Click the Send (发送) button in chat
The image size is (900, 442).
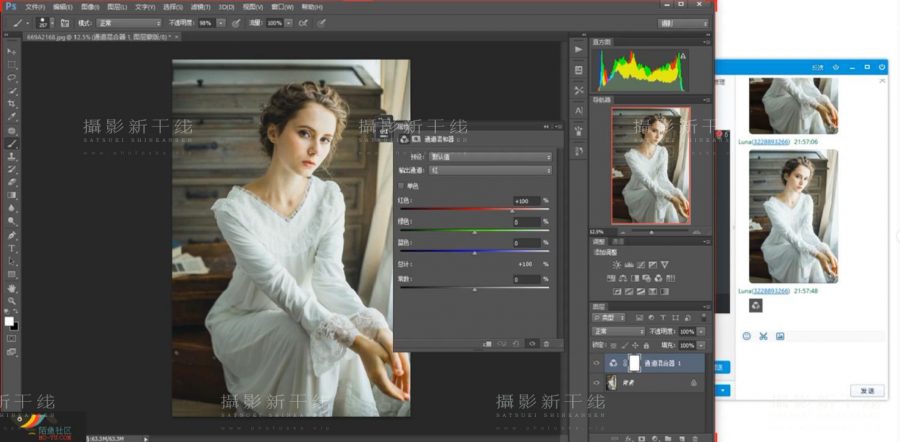tap(866, 391)
